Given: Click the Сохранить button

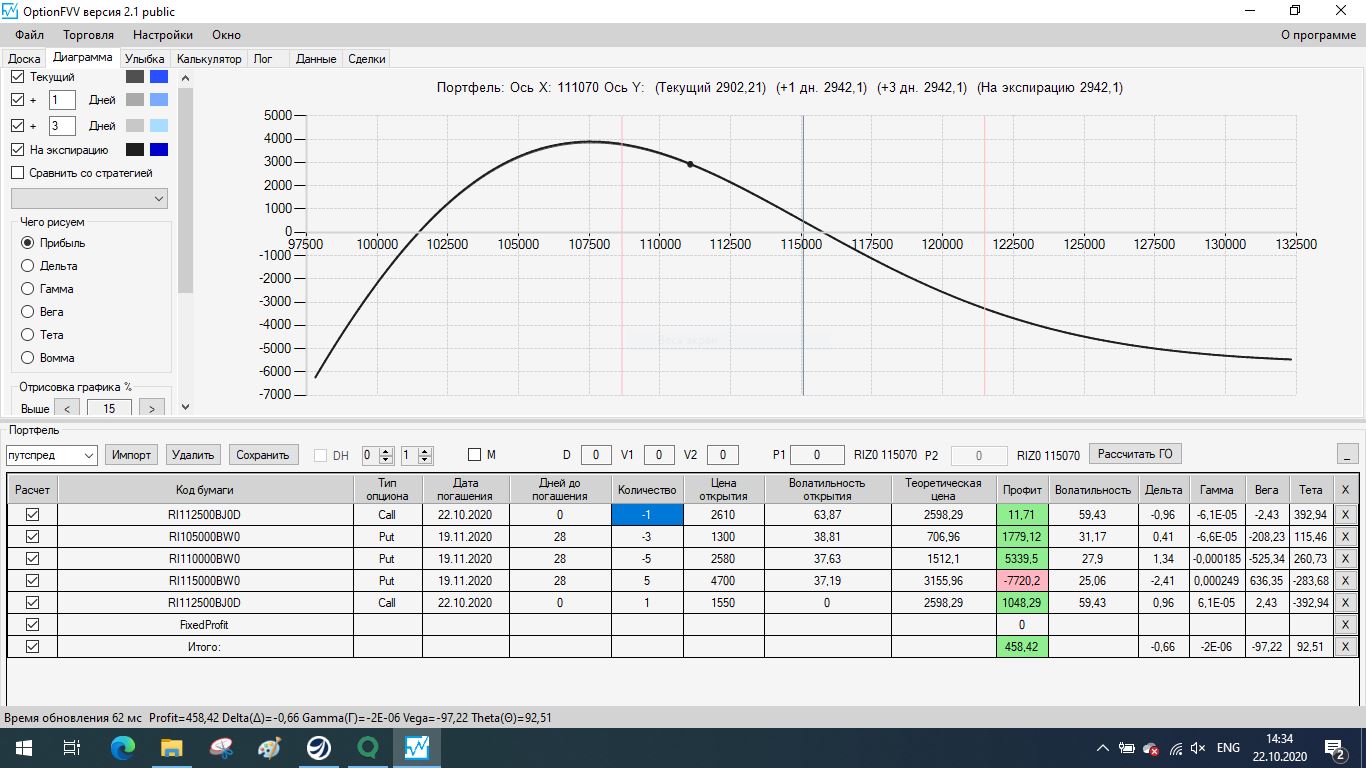Looking at the screenshot, I should pyautogui.click(x=263, y=455).
